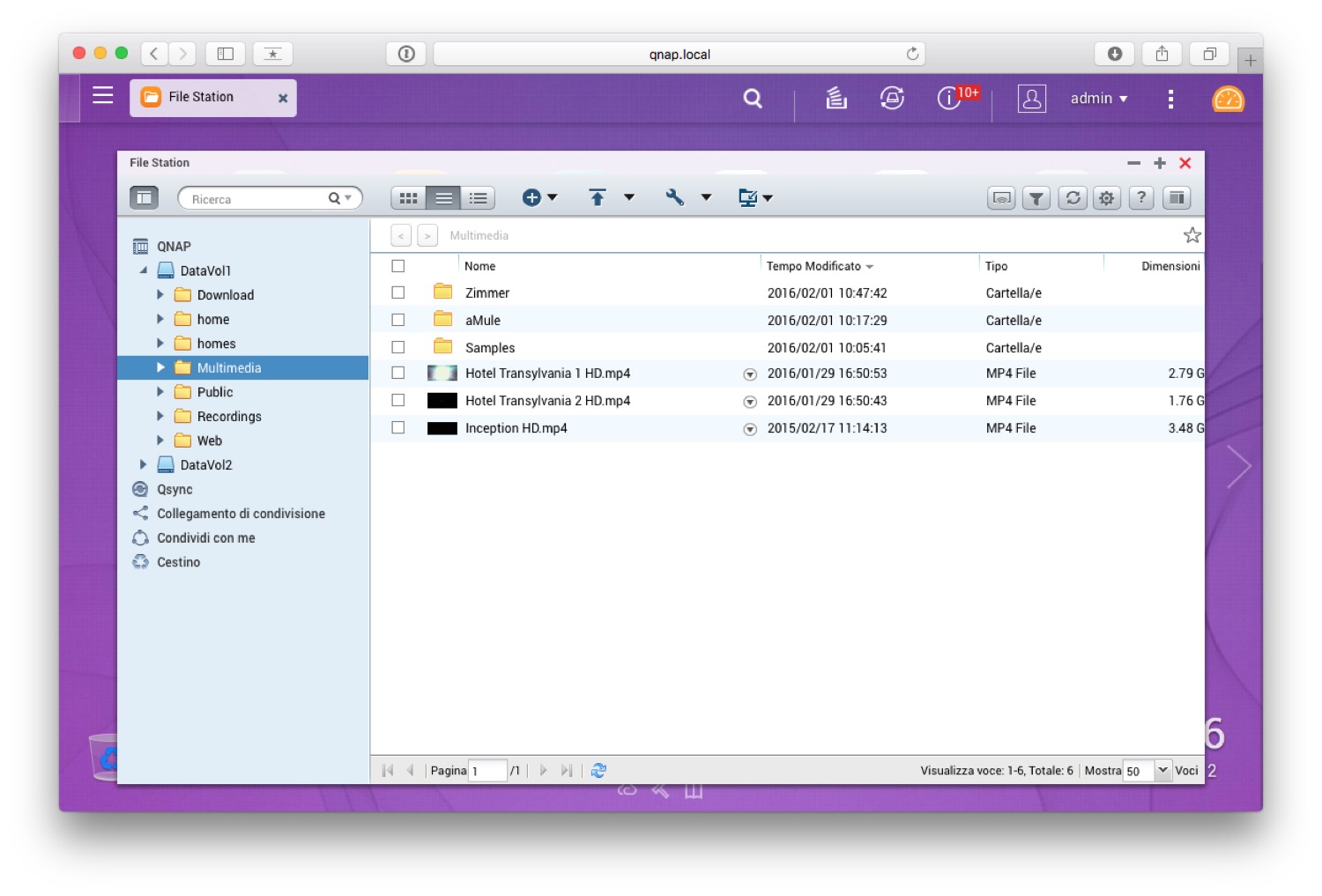The image size is (1322, 896).
Task: Select Inception HD.mp4 checkbox
Action: tap(398, 428)
